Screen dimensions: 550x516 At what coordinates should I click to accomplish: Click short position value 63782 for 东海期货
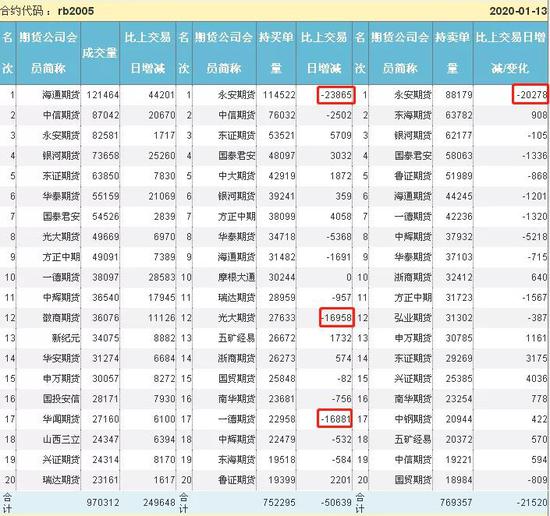click(459, 115)
